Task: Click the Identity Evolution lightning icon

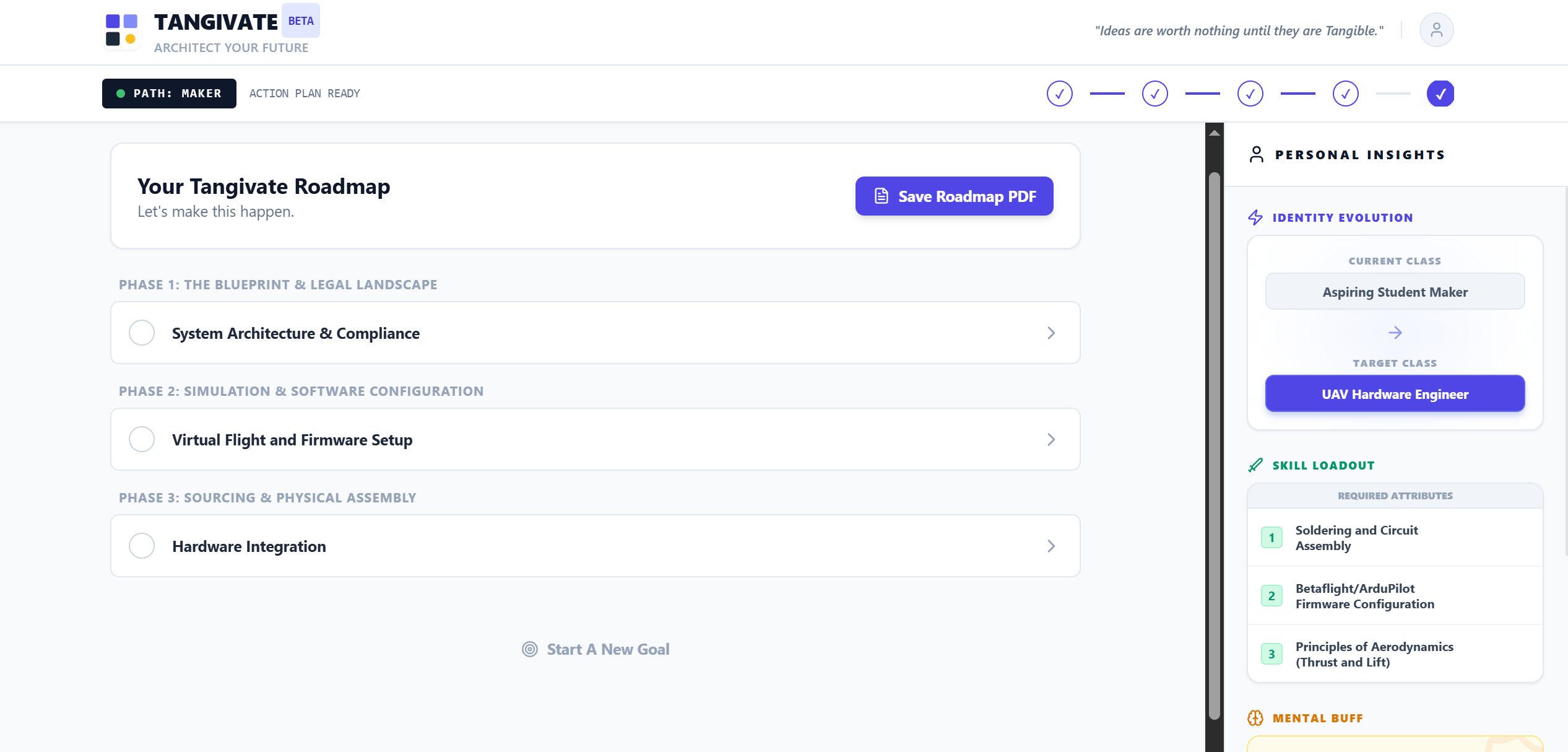Action: 1255,217
